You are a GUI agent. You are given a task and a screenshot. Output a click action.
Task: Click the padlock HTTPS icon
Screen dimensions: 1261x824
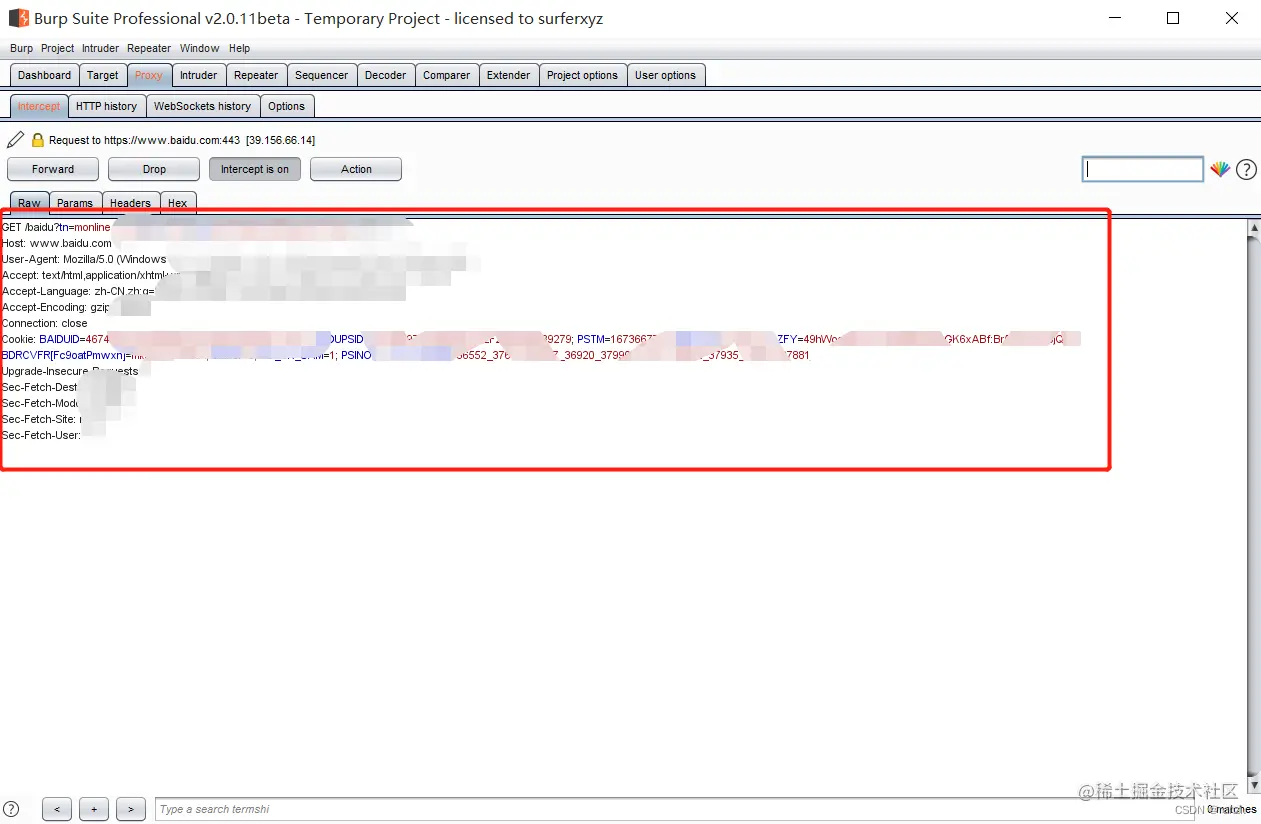click(38, 140)
